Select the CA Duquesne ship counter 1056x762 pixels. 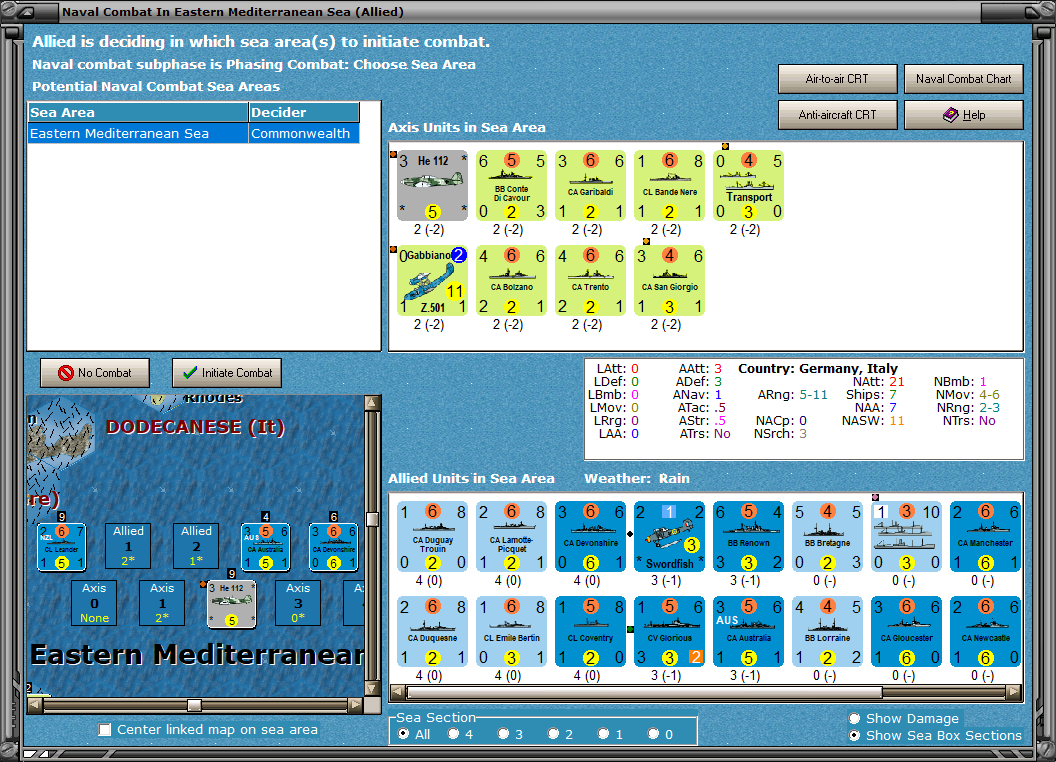pos(432,631)
